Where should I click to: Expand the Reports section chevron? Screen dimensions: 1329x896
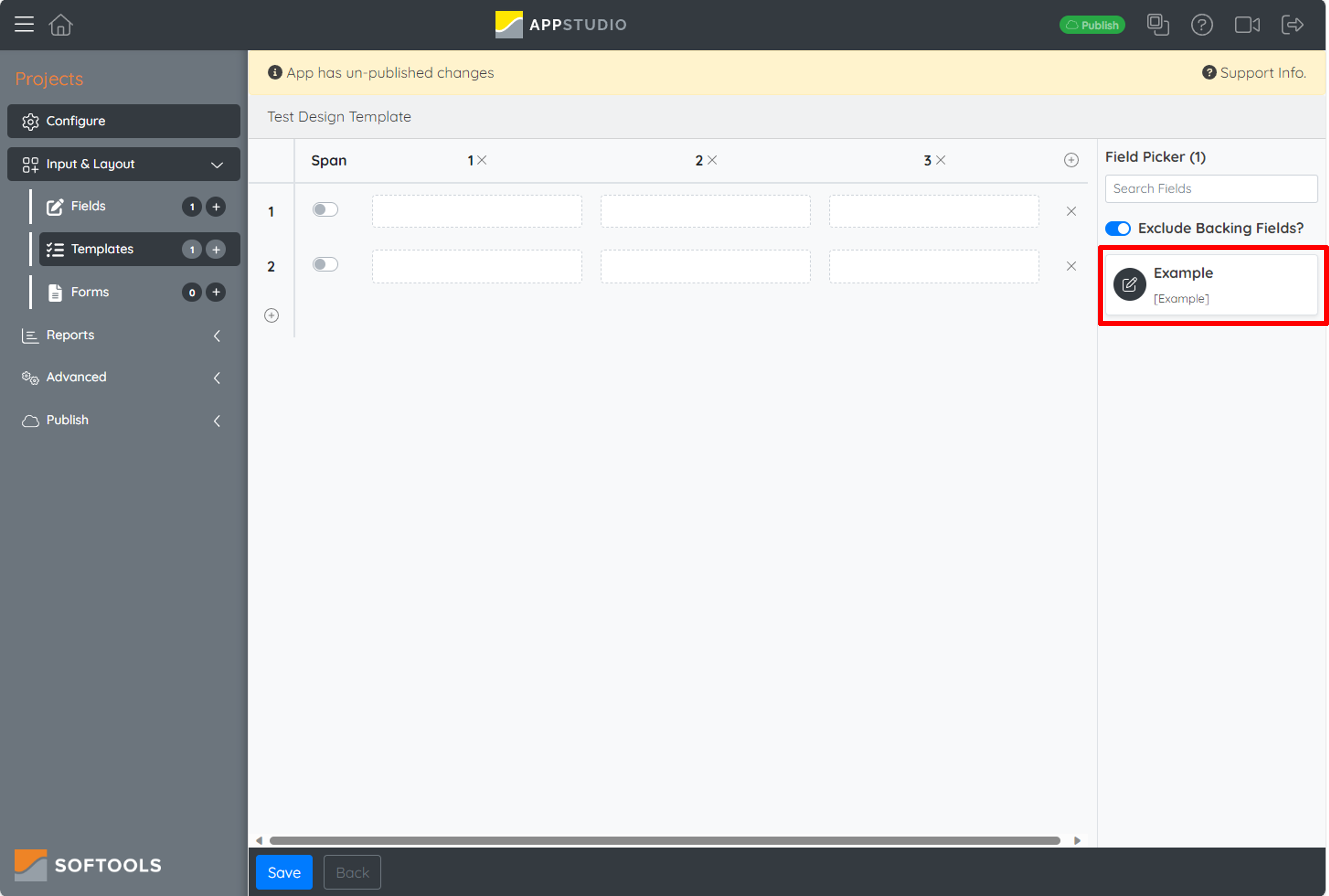point(217,336)
